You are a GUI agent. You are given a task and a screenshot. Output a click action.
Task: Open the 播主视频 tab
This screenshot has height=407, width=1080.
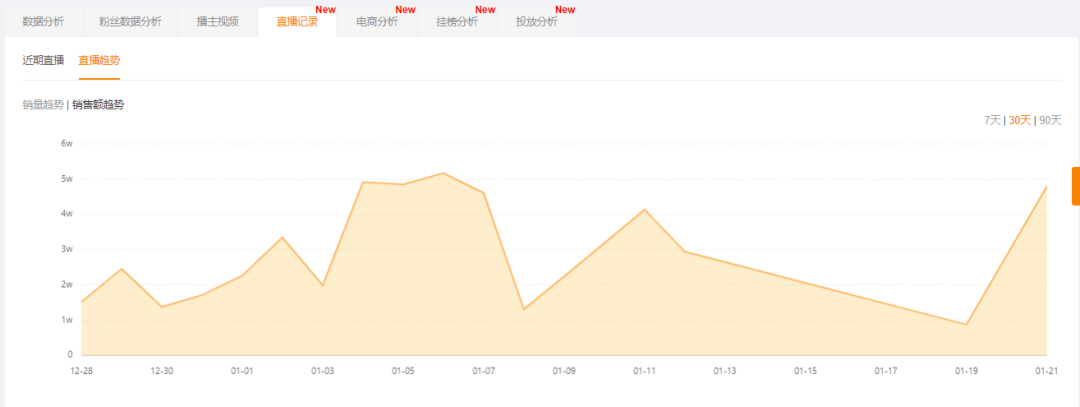(217, 22)
